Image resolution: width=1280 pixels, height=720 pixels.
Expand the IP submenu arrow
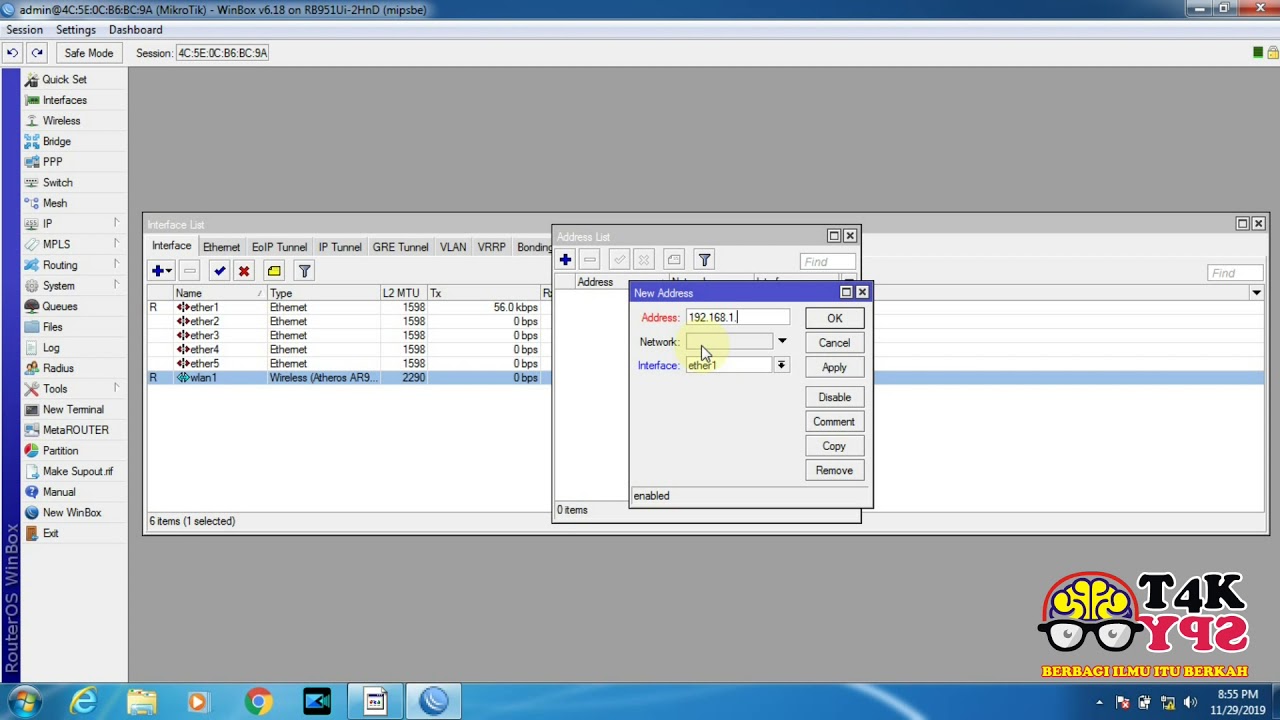[x=116, y=222]
